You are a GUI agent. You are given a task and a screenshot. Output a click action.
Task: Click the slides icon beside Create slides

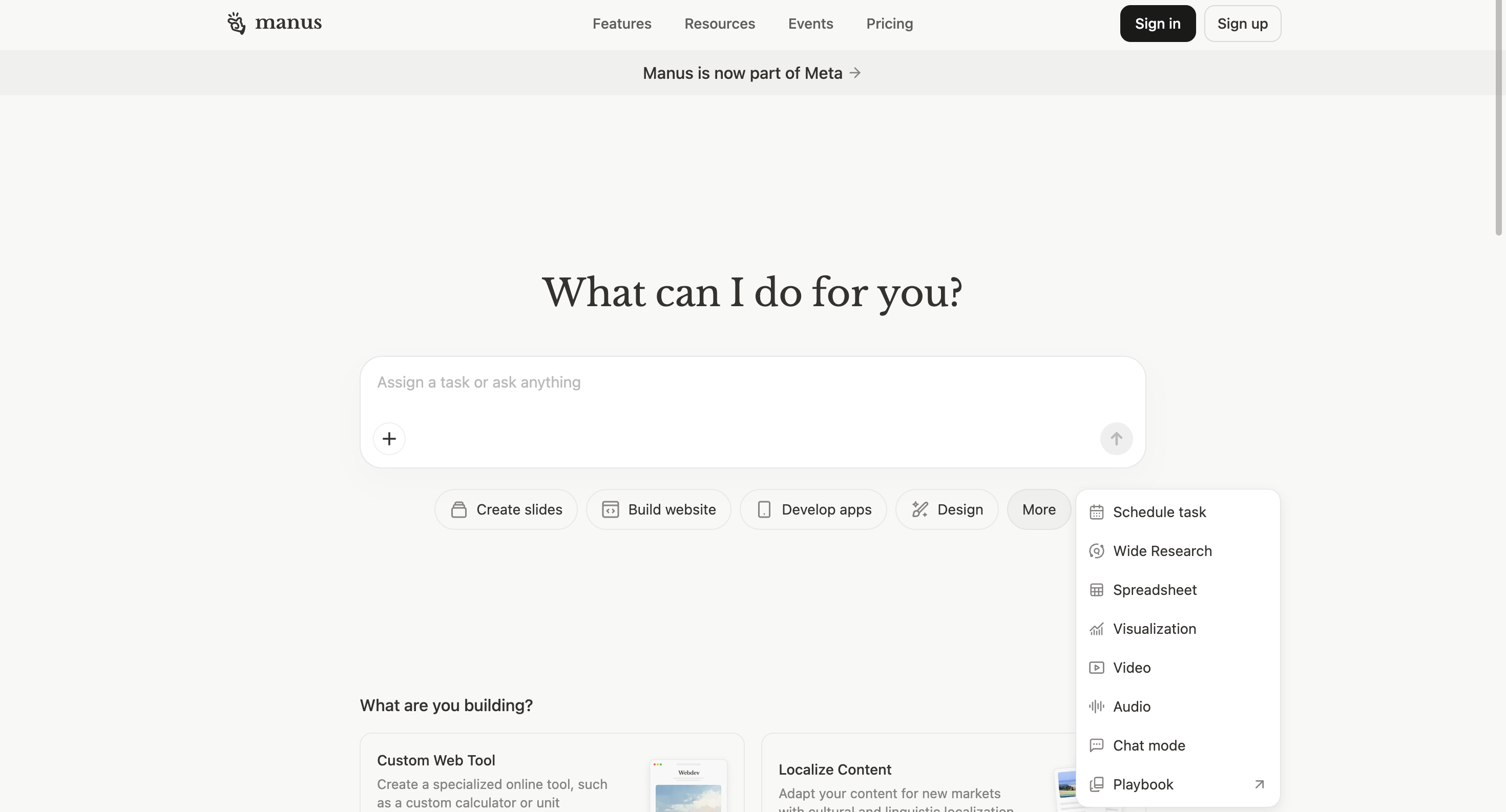(459, 510)
